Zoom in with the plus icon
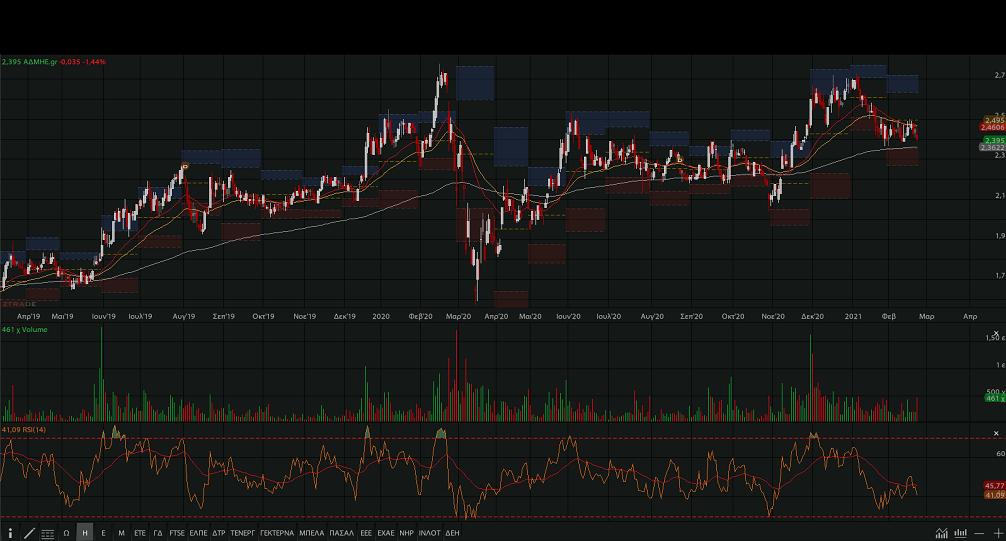The width and height of the screenshot is (1006, 541). pyautogui.click(x=996, y=533)
